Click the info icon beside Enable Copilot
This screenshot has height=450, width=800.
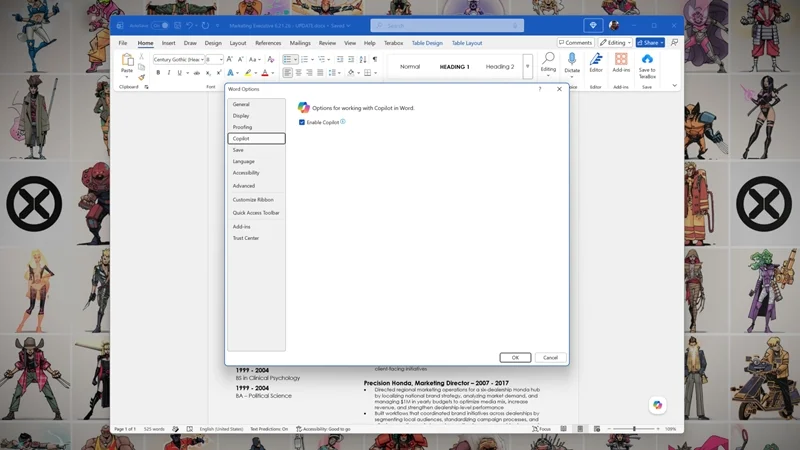(343, 121)
